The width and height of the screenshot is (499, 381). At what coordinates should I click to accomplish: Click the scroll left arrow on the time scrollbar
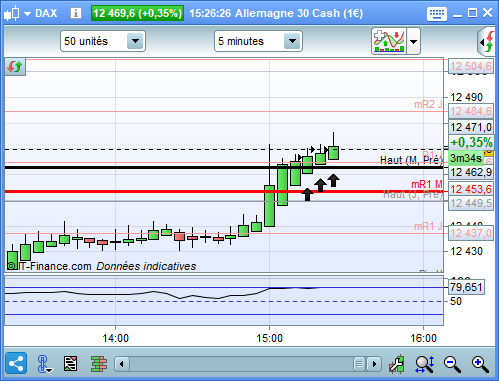(122, 364)
